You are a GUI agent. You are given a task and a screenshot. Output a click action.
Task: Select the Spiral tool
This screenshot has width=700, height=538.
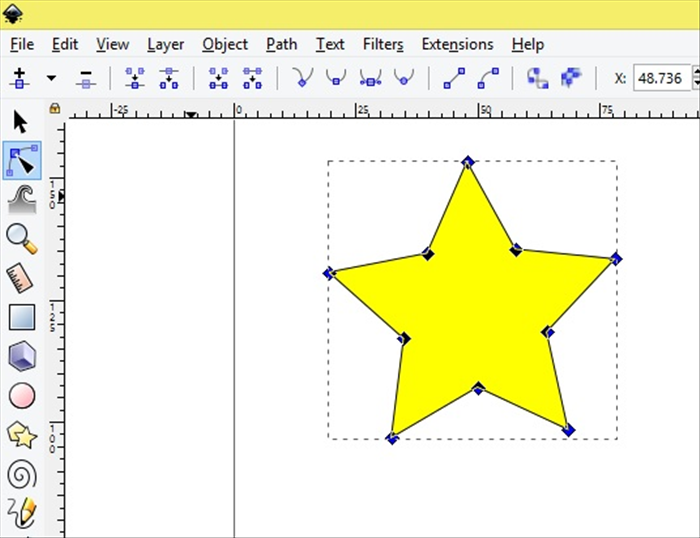21,473
